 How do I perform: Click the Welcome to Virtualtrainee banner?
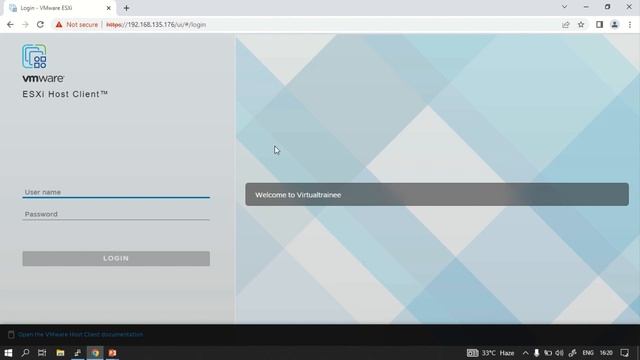tap(437, 195)
